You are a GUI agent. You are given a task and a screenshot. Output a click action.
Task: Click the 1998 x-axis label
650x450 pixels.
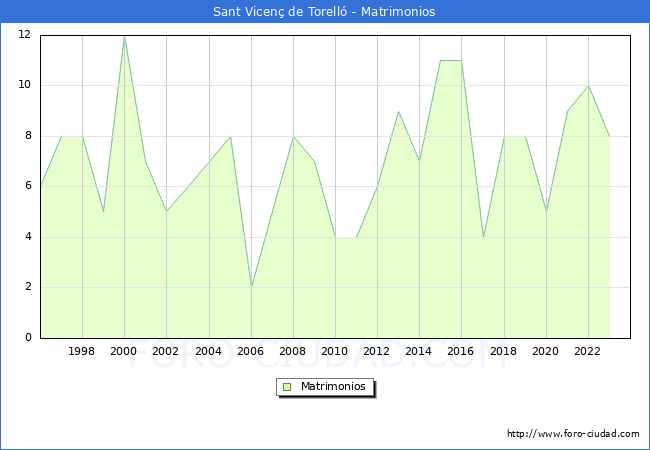click(x=82, y=351)
